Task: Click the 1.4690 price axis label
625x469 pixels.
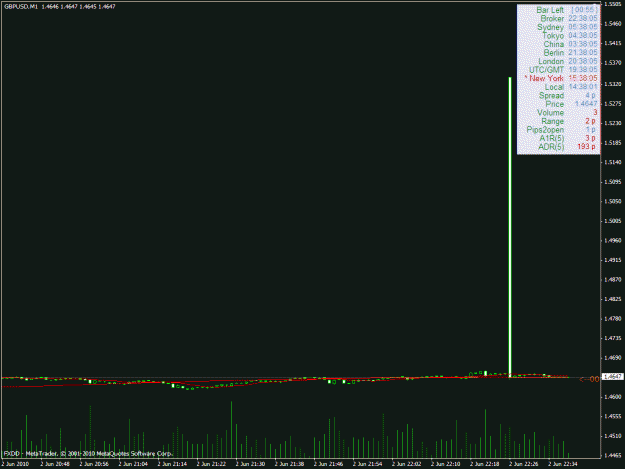Action: tap(613, 358)
